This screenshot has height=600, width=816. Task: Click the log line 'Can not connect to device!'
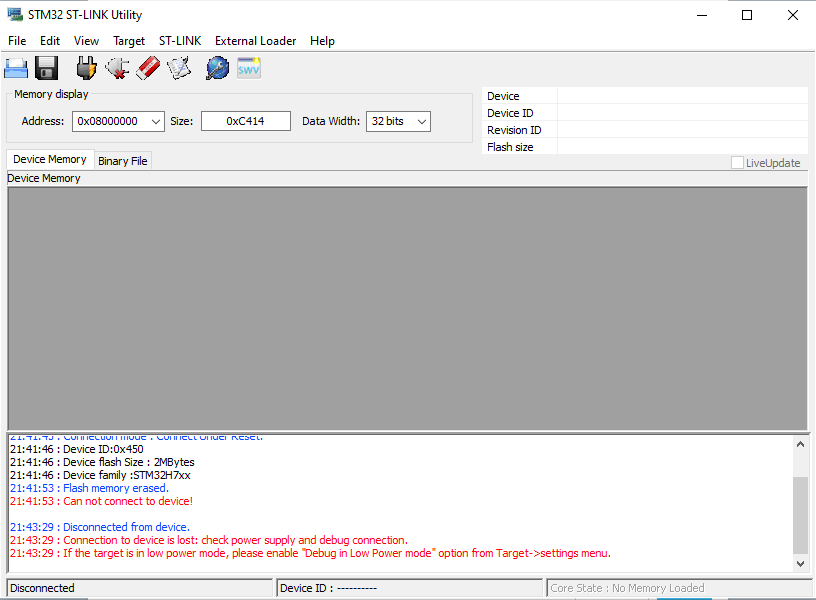(101, 501)
